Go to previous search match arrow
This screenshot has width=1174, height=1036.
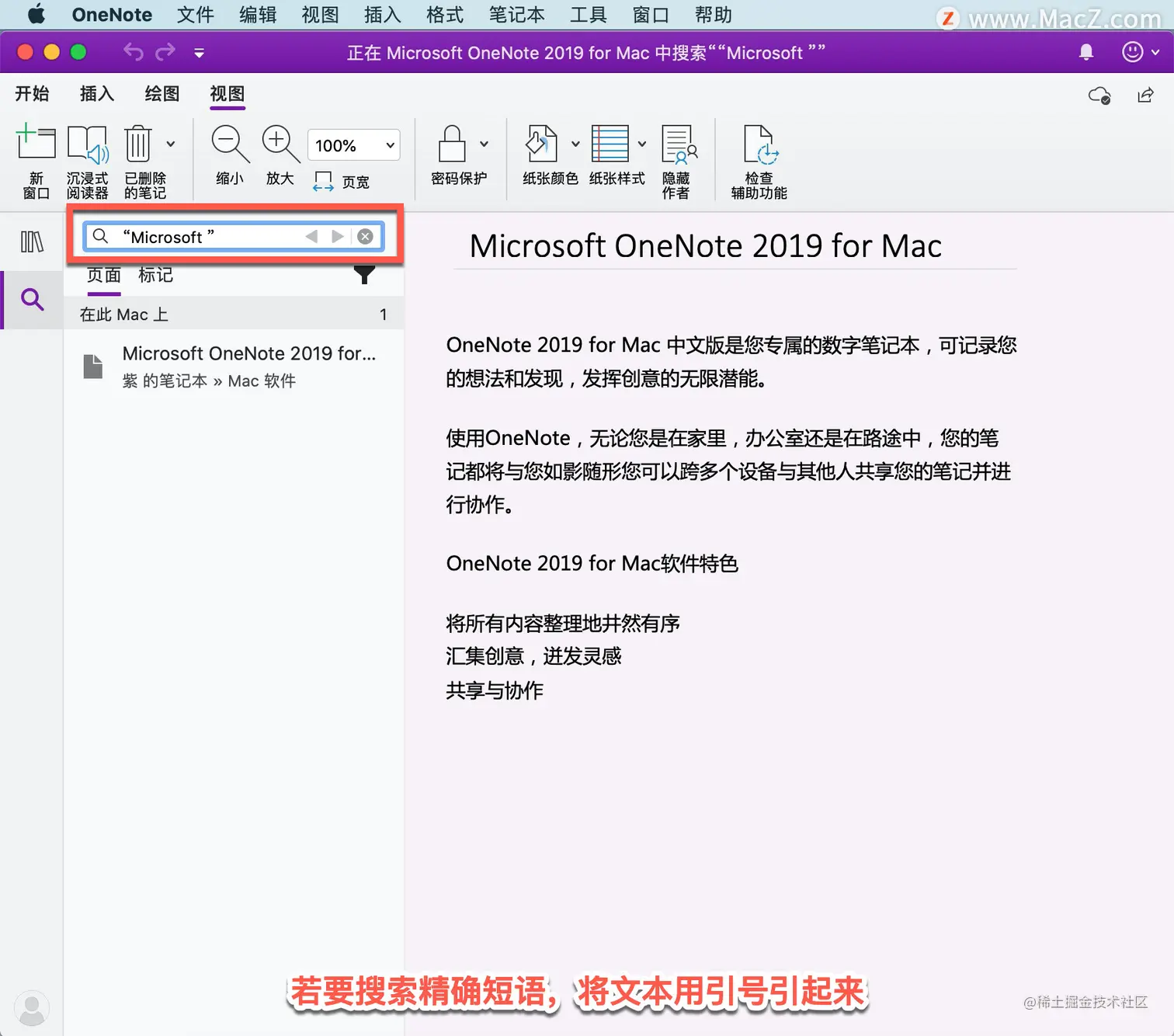click(x=311, y=236)
